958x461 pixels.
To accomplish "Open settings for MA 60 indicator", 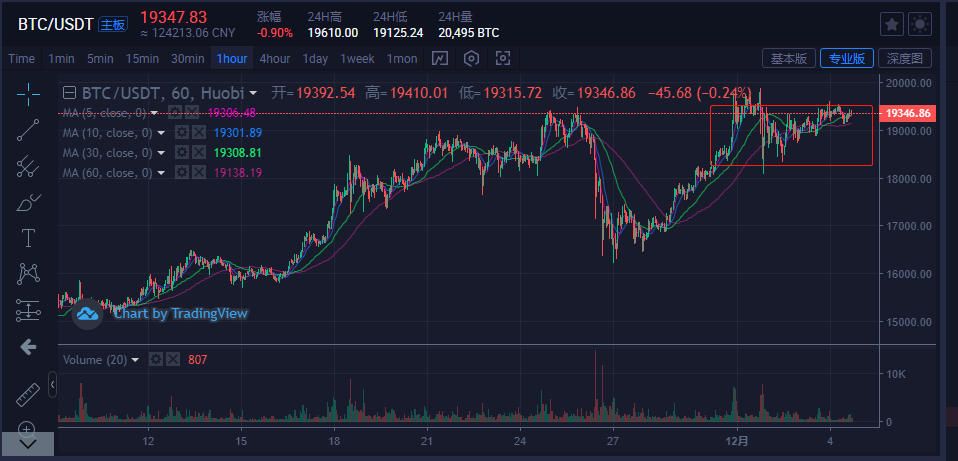I will (182, 173).
